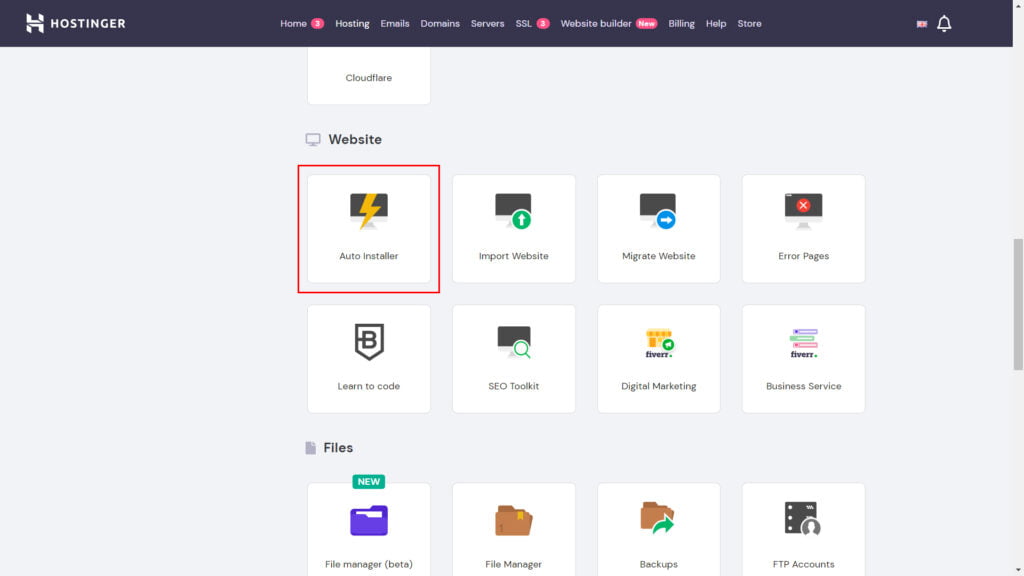Image resolution: width=1024 pixels, height=576 pixels.
Task: Select the Error Pages monitor icon
Action: coord(803,210)
